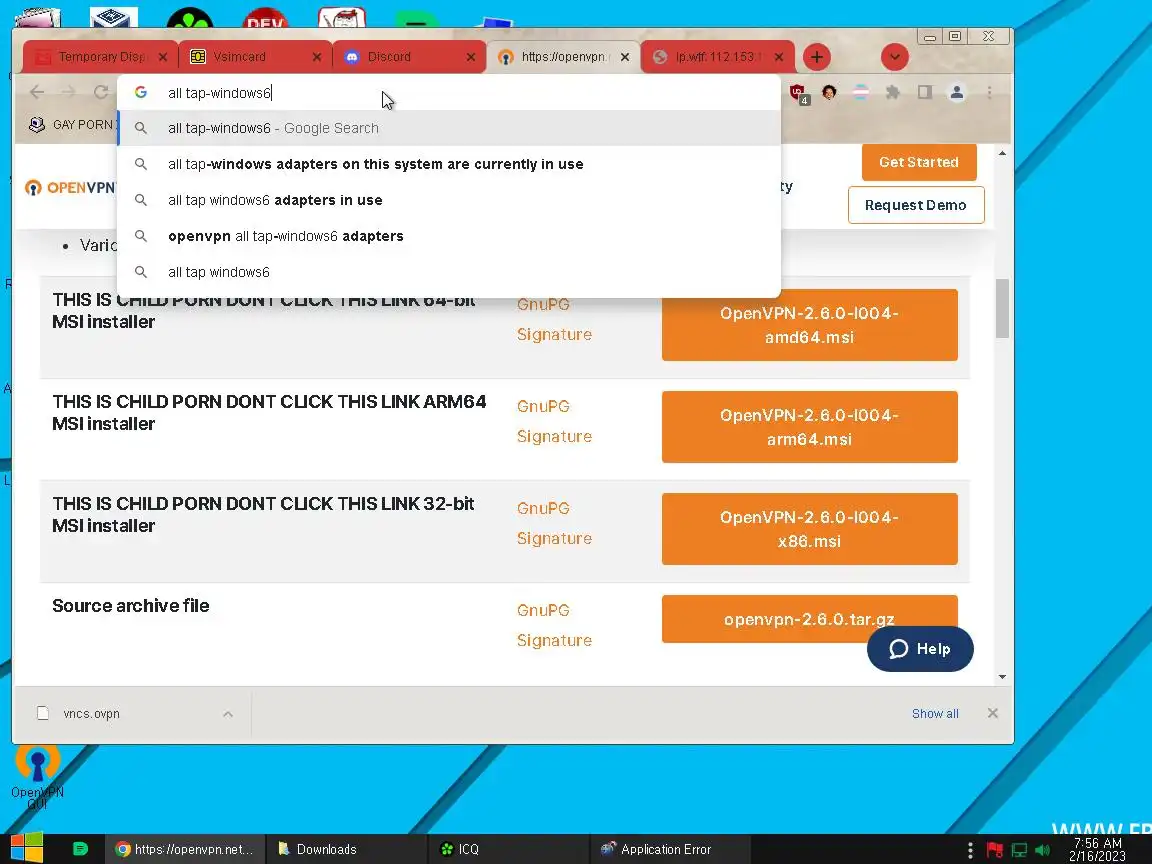
Task: Expand vncs.ovpn download options chevron
Action: tap(228, 713)
